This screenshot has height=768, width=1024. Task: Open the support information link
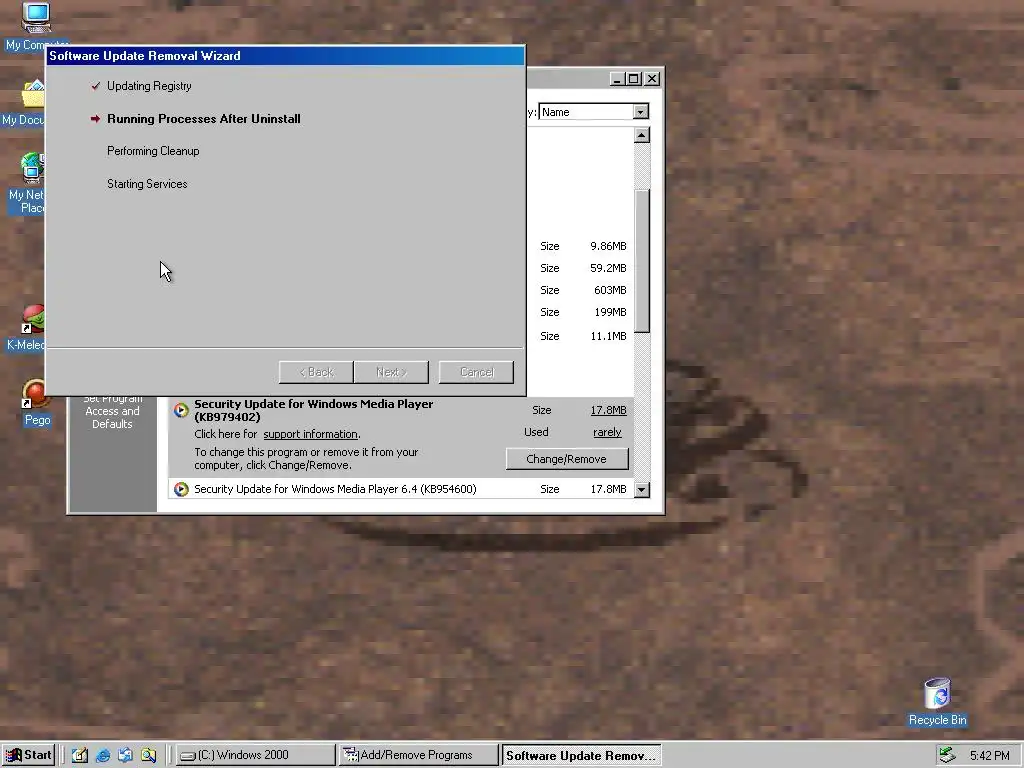click(x=310, y=434)
